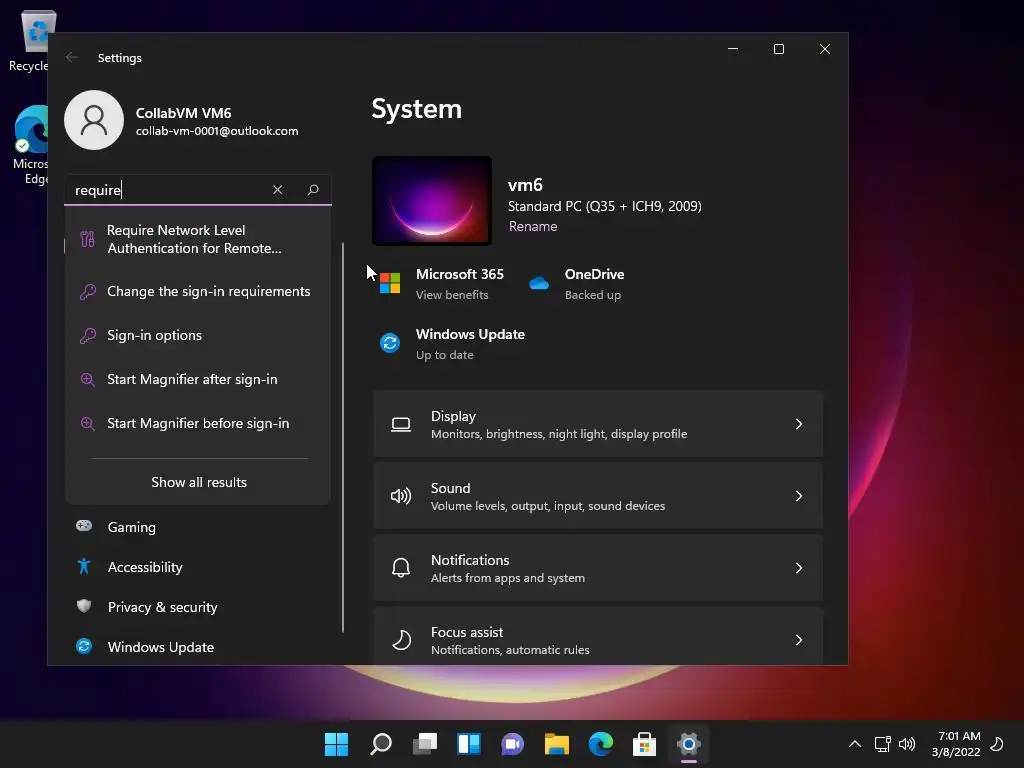Click the volume icon in system tray
Screen dimensions: 1024x768
(907, 744)
